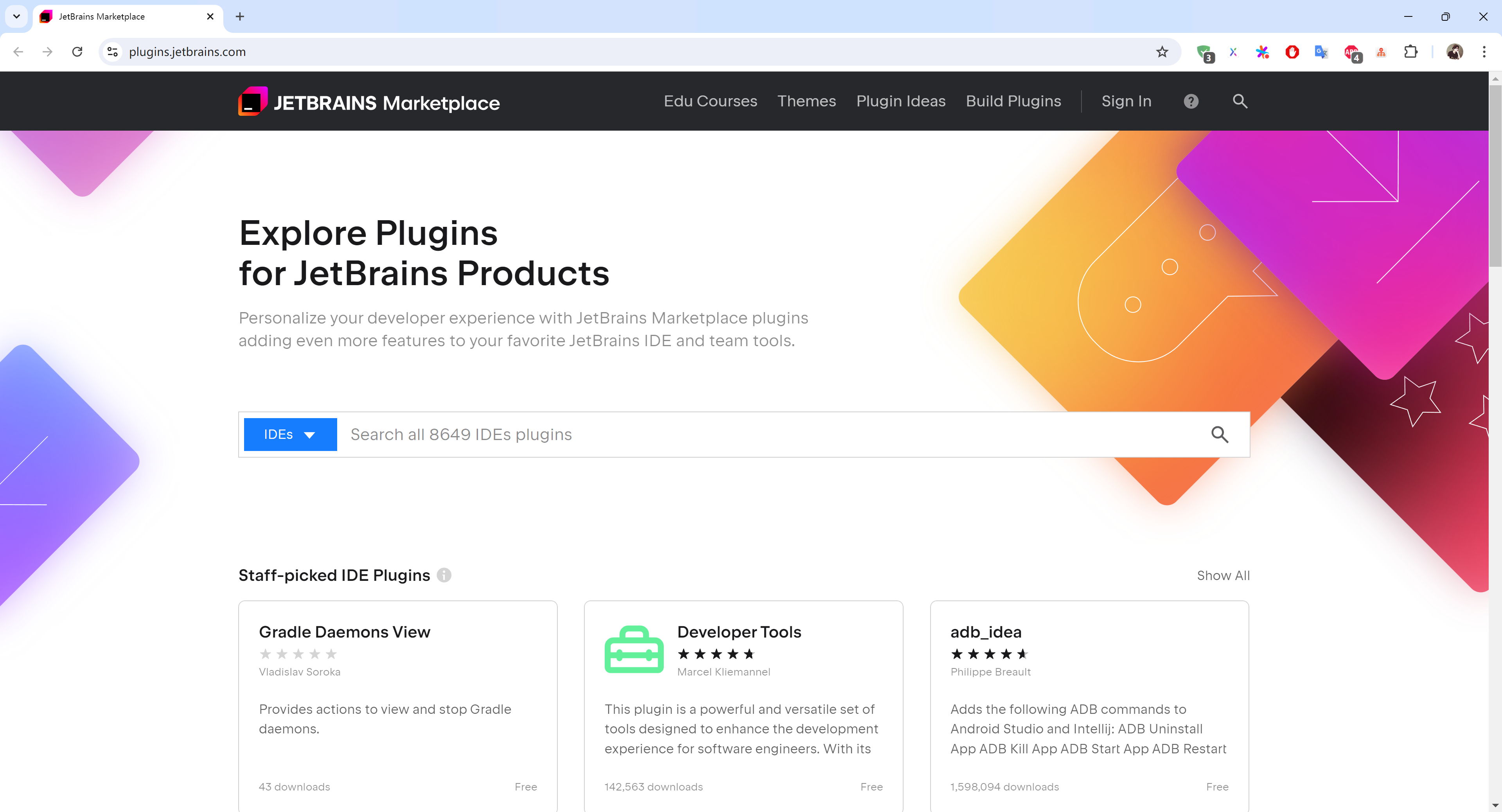Open the tab search dropdown arrow

[x=16, y=16]
